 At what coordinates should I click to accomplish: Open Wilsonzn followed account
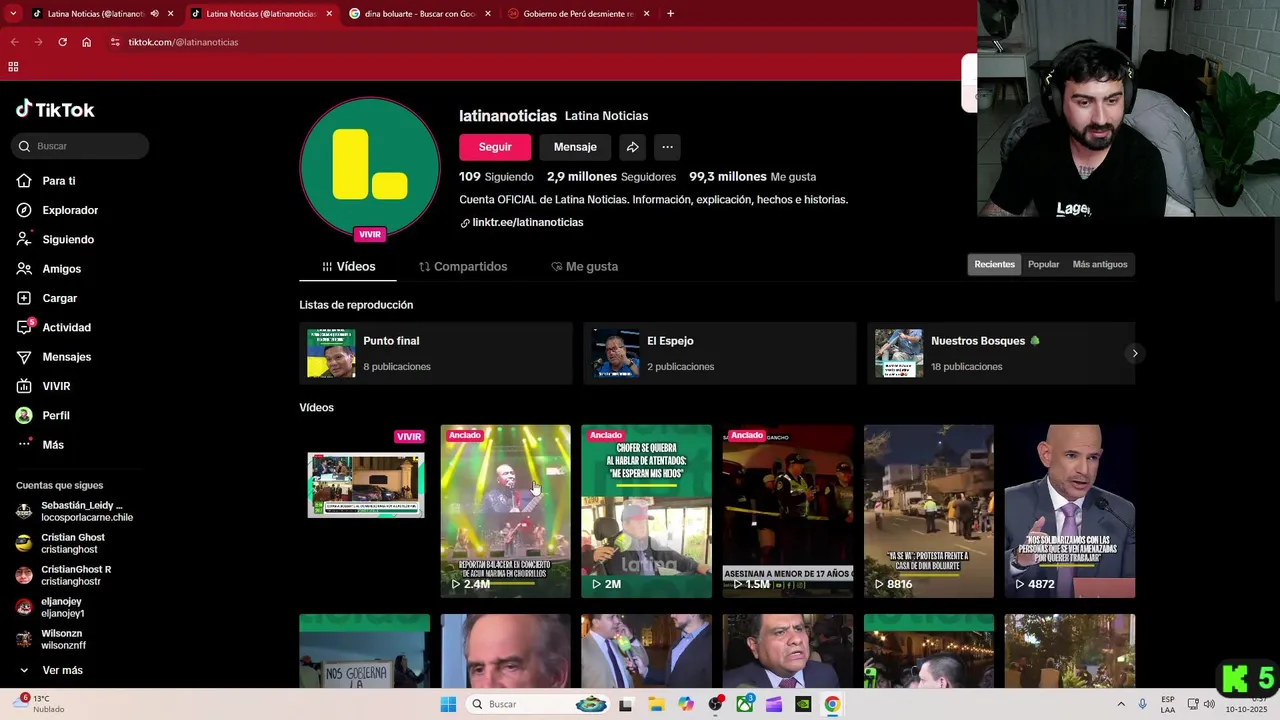coord(51,639)
